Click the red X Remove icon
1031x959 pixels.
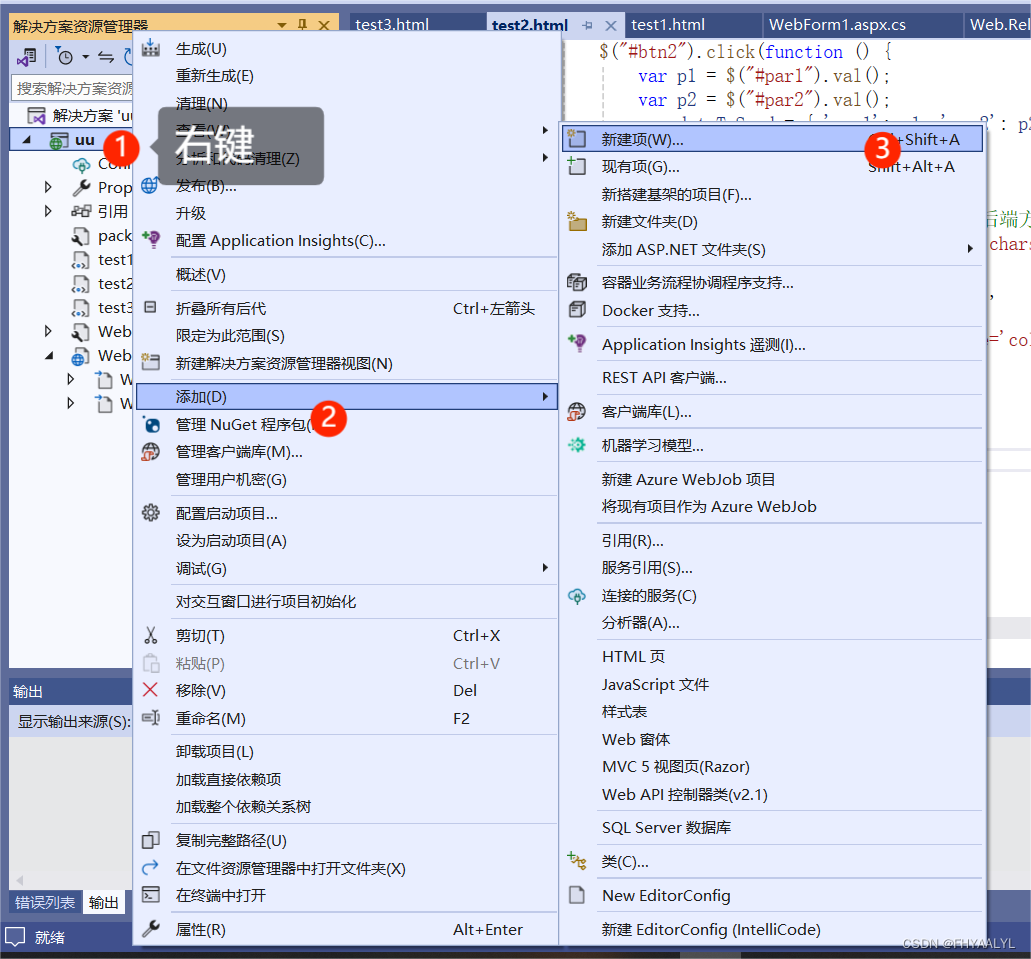click(151, 689)
